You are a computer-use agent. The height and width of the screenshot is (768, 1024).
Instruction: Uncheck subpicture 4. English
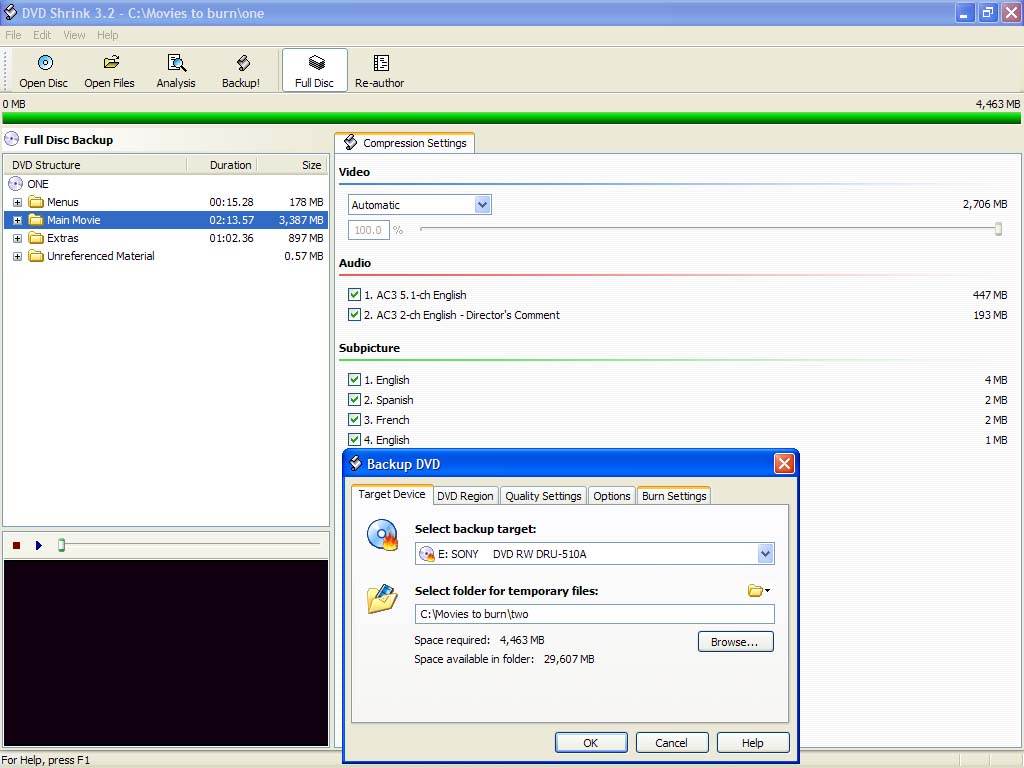[x=354, y=440]
